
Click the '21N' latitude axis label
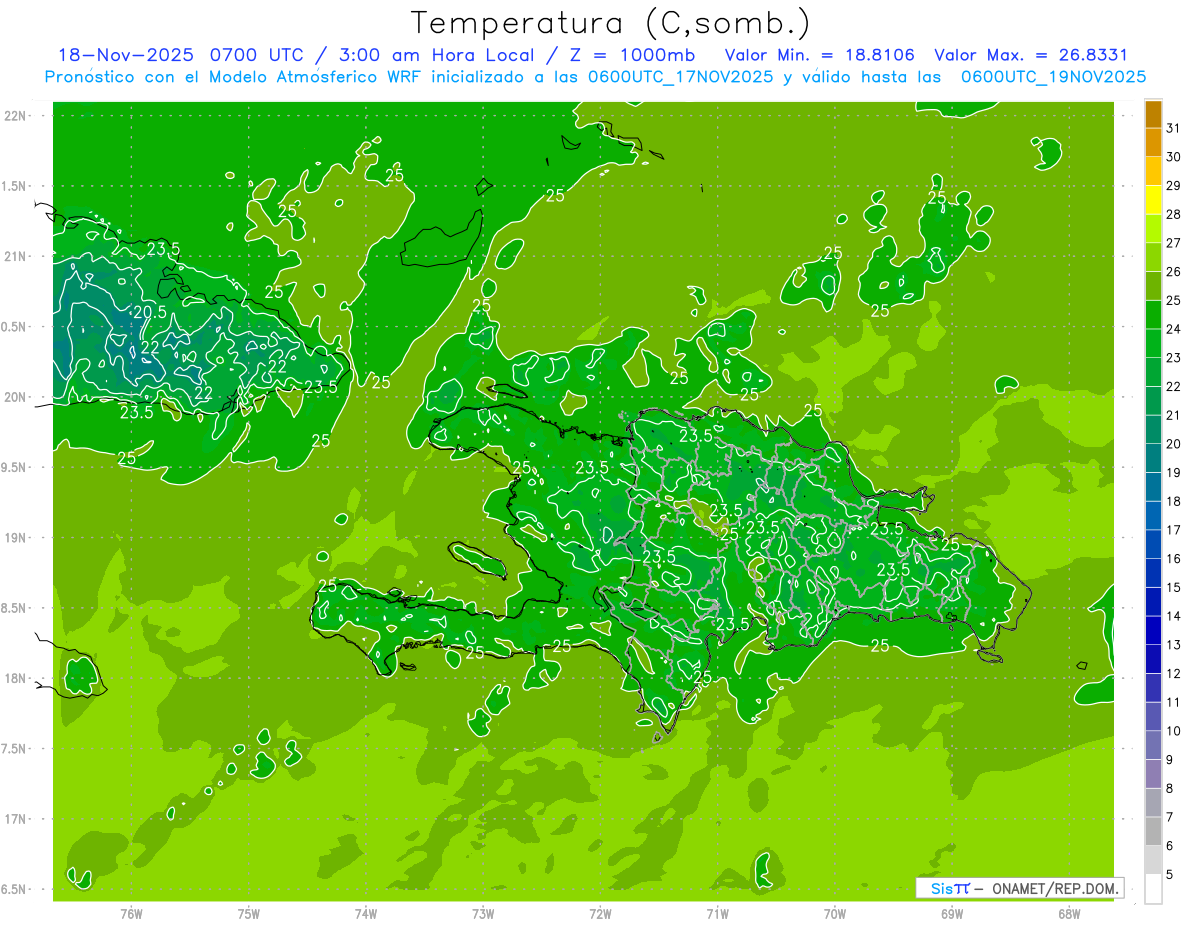click(17, 256)
